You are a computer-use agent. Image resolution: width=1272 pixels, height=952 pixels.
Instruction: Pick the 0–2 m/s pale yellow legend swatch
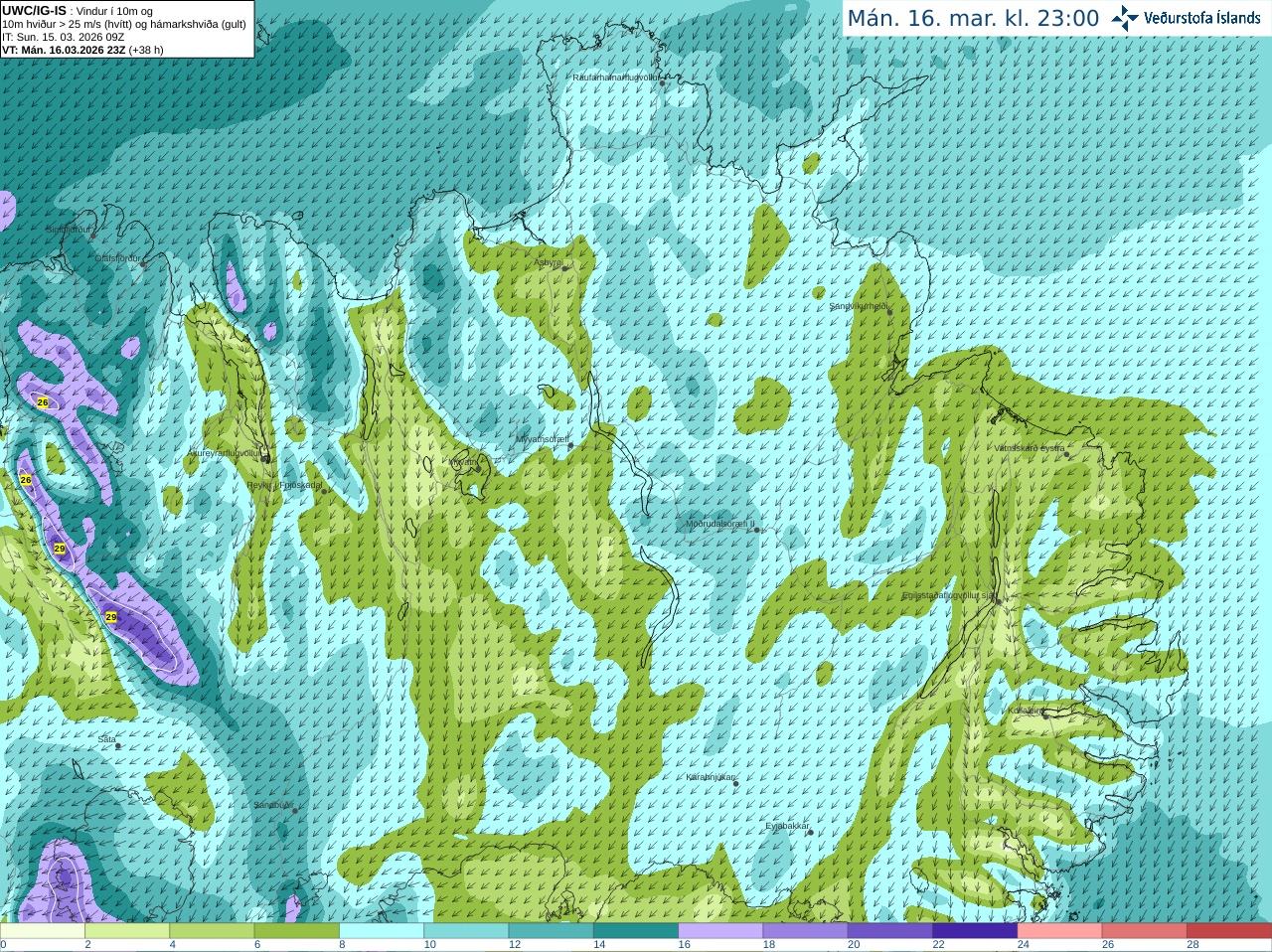click(43, 931)
